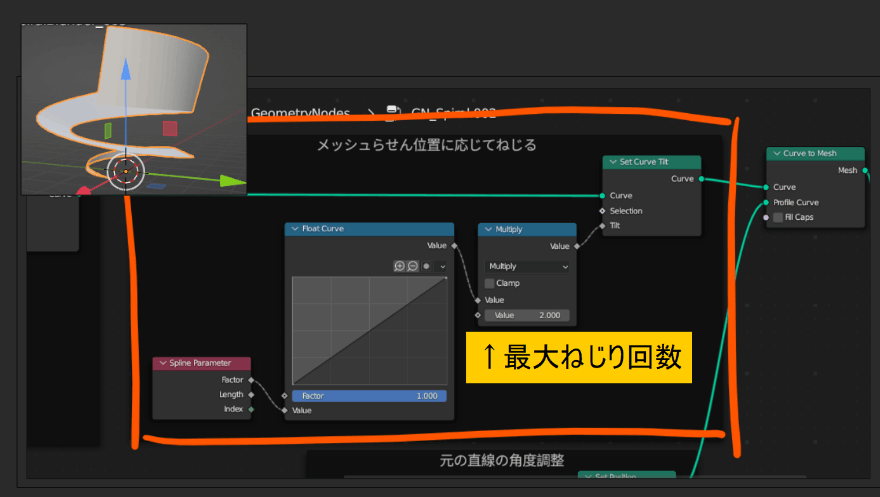Click the blue Z axis arrow gizmo
This screenshot has height=497, width=880.
click(126, 69)
